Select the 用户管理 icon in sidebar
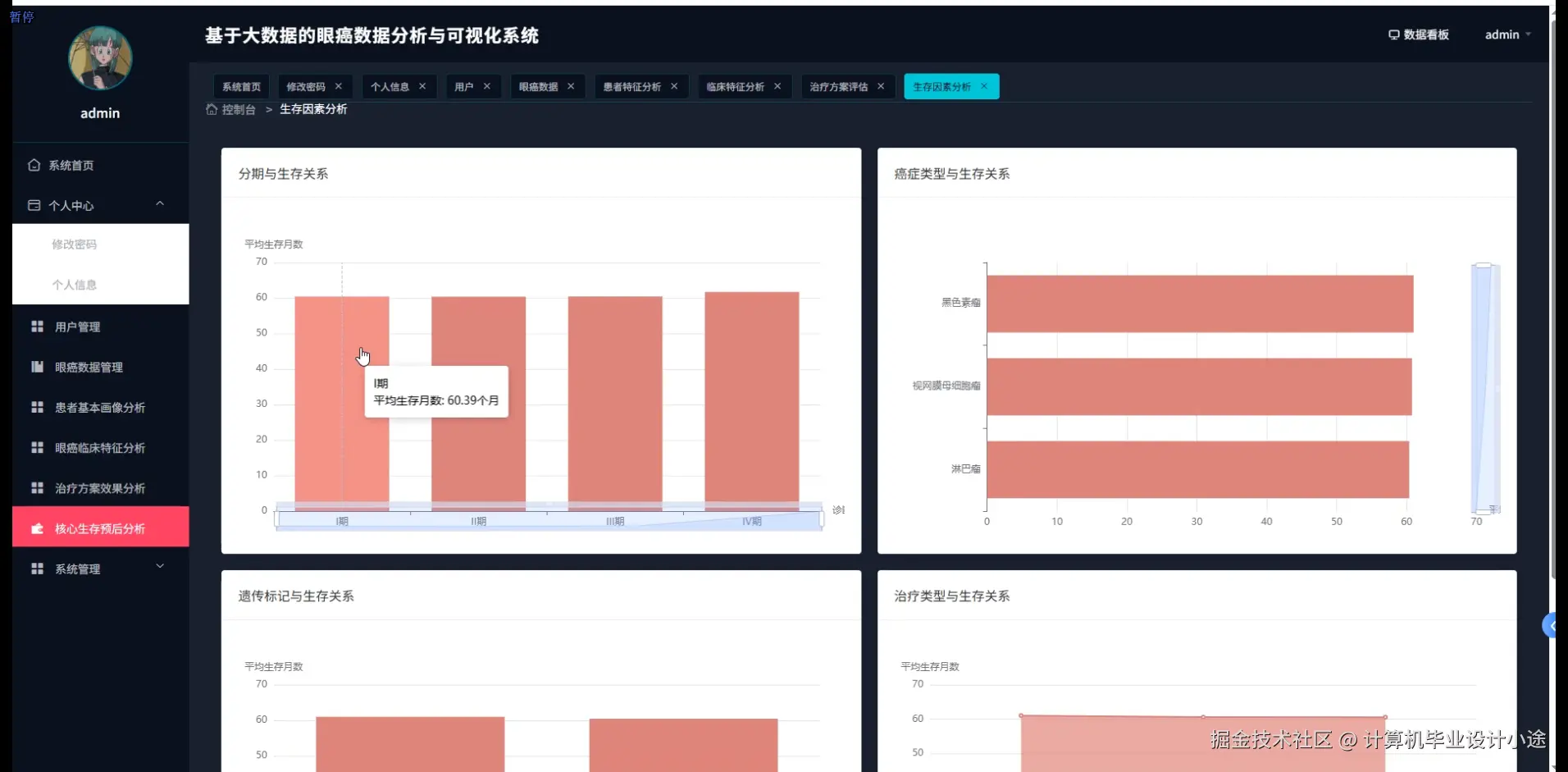The width and height of the screenshot is (1568, 772). point(35,326)
